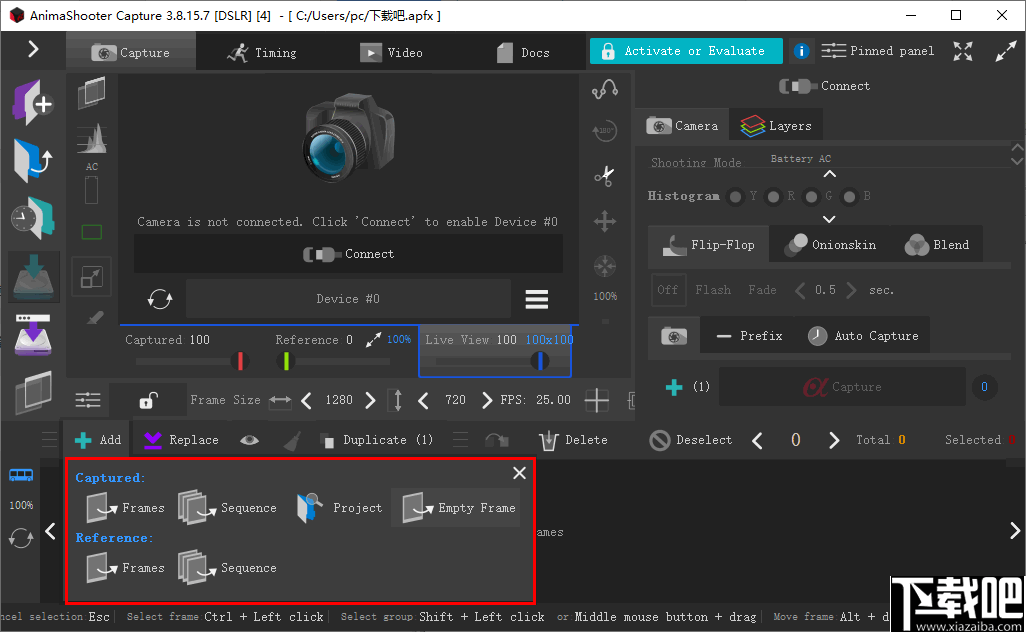Viewport: 1026px width, 632px height.
Task: Toggle the frame size lock icon
Action: 149,400
